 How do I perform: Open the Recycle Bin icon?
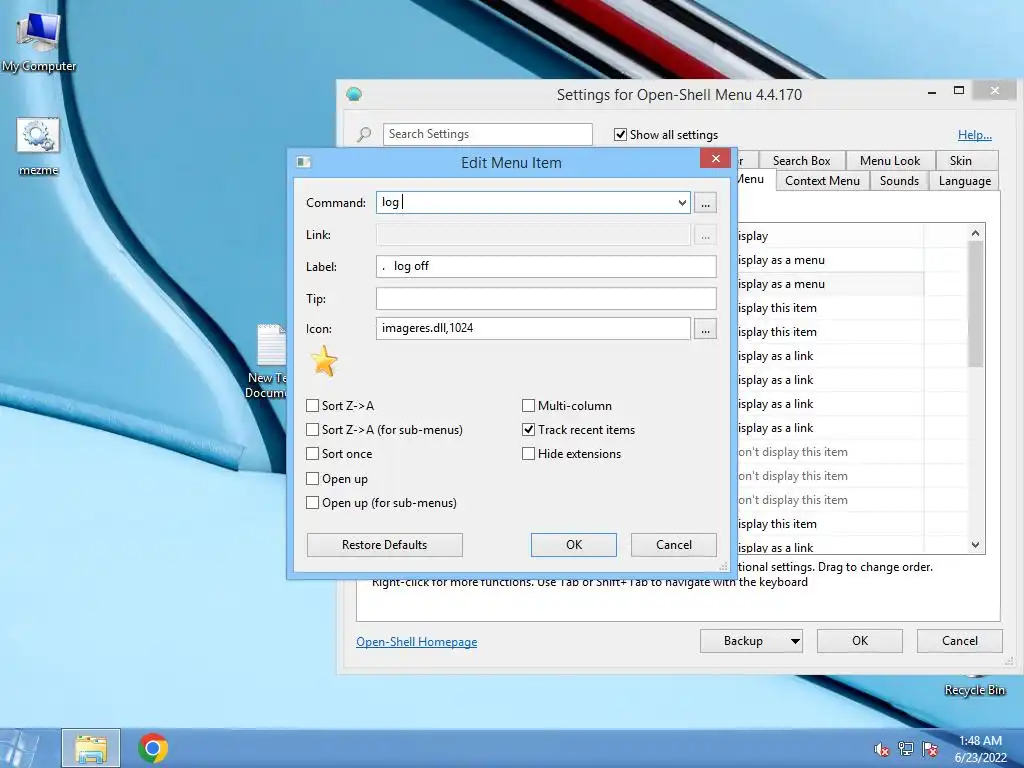[x=974, y=686]
